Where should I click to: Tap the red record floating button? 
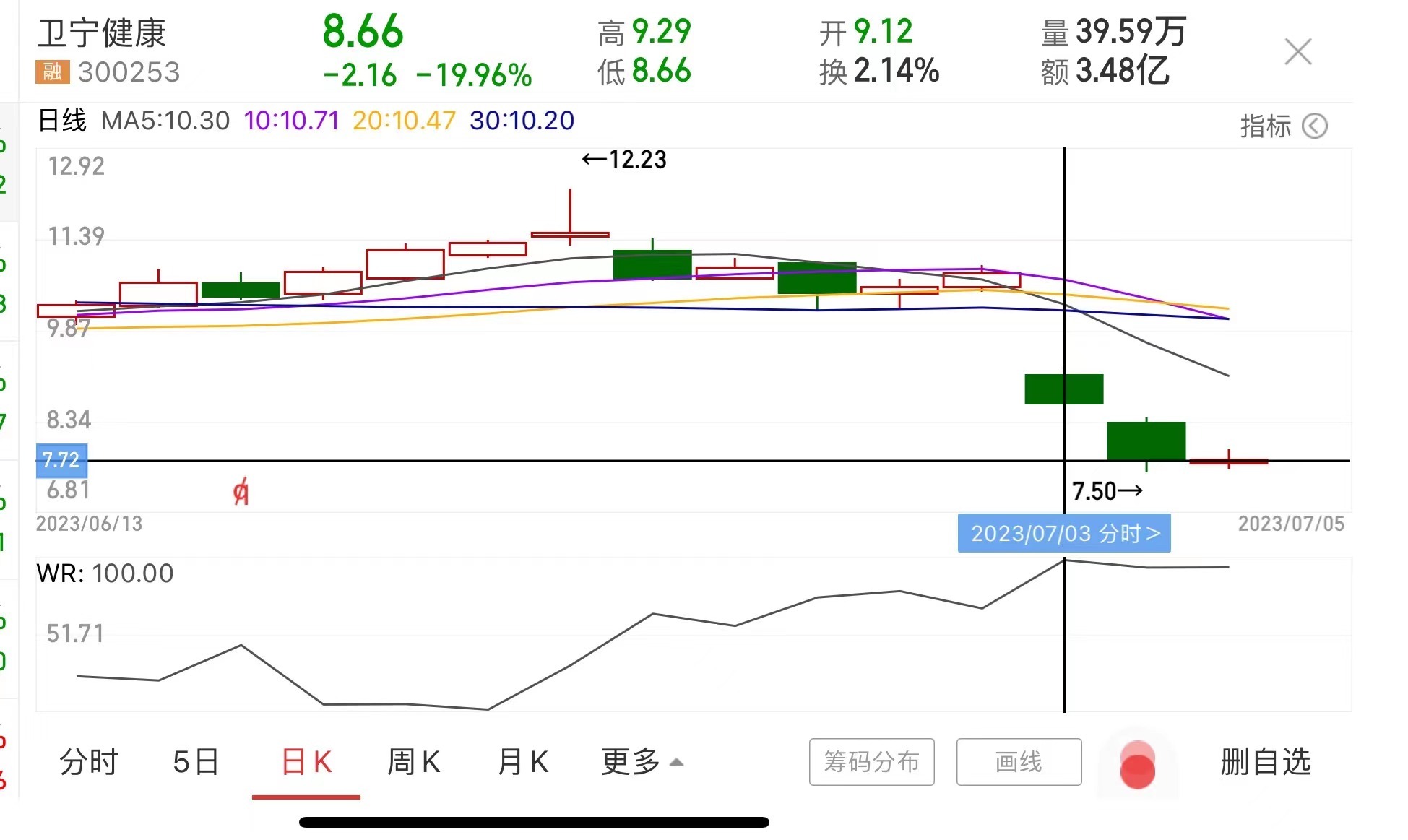[1137, 764]
